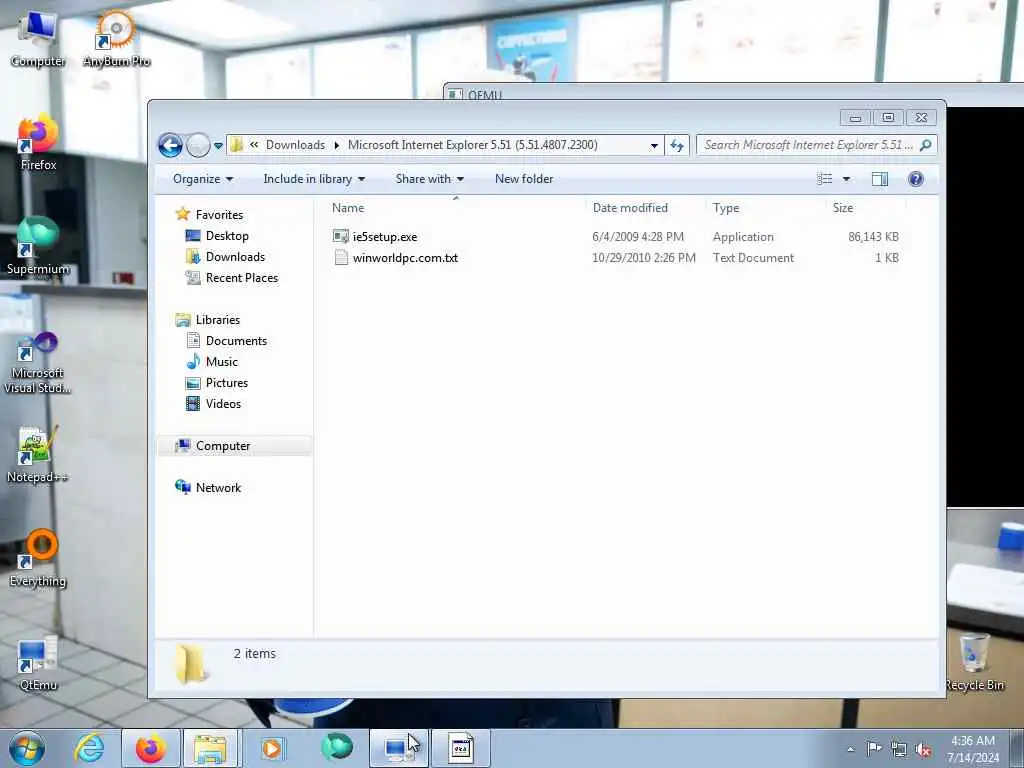This screenshot has height=768, width=1024.
Task: Go back using the Explorer back arrow
Action: pos(170,145)
